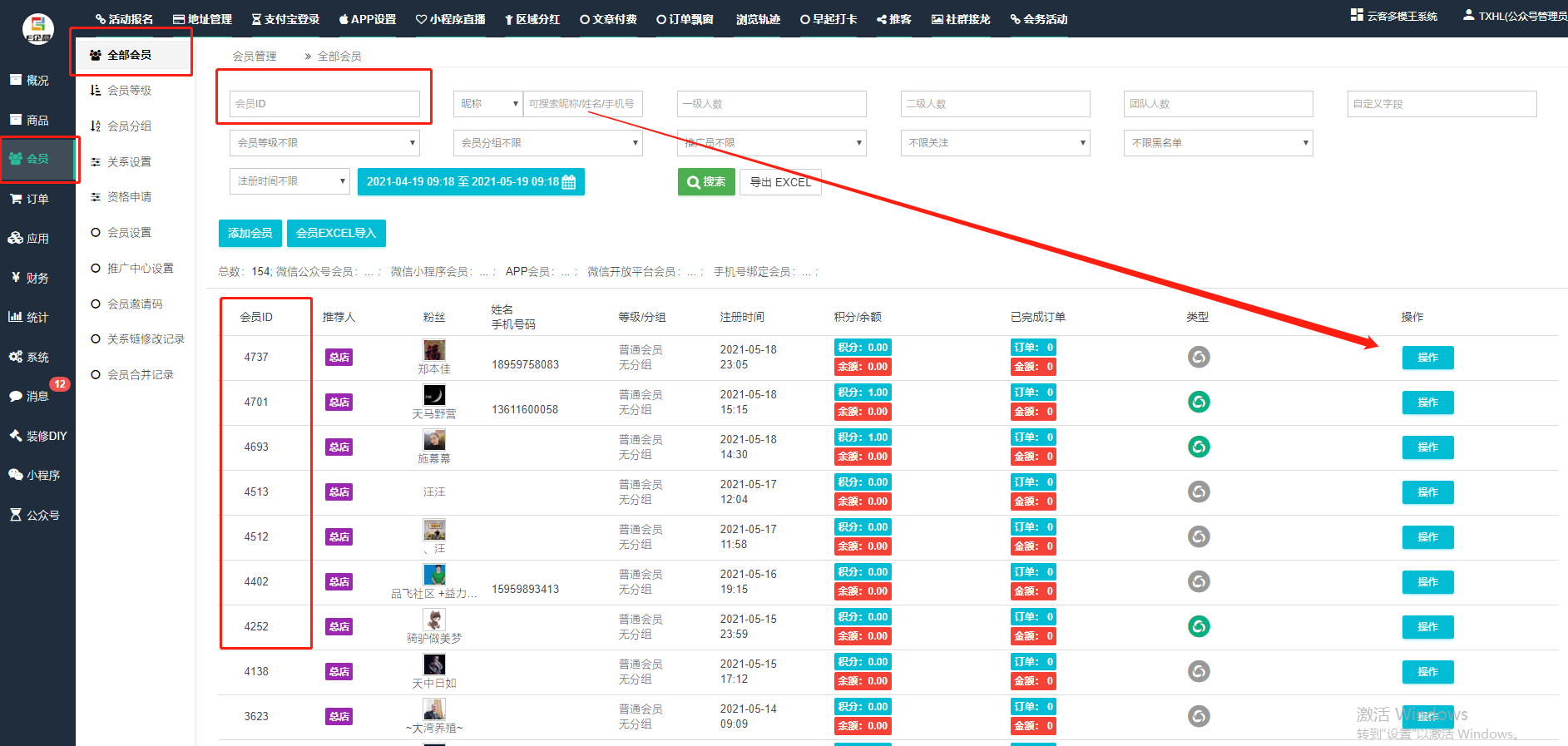Click 操作 button for member 4693
The height and width of the screenshot is (746, 1568).
(1427, 447)
